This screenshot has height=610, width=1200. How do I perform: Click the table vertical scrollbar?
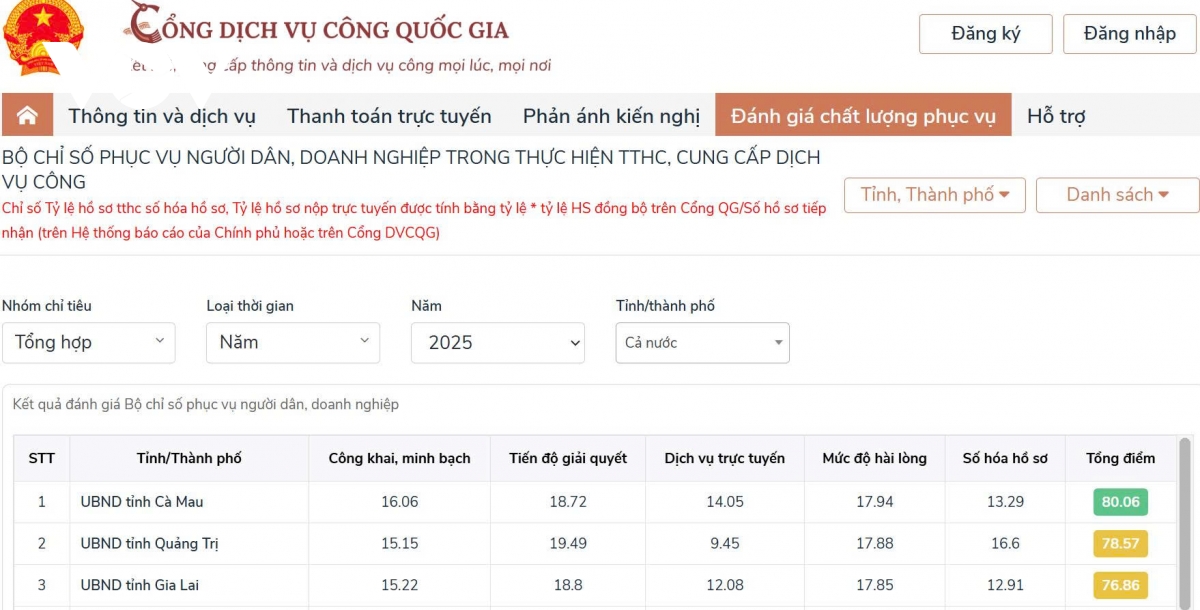(x=1185, y=522)
